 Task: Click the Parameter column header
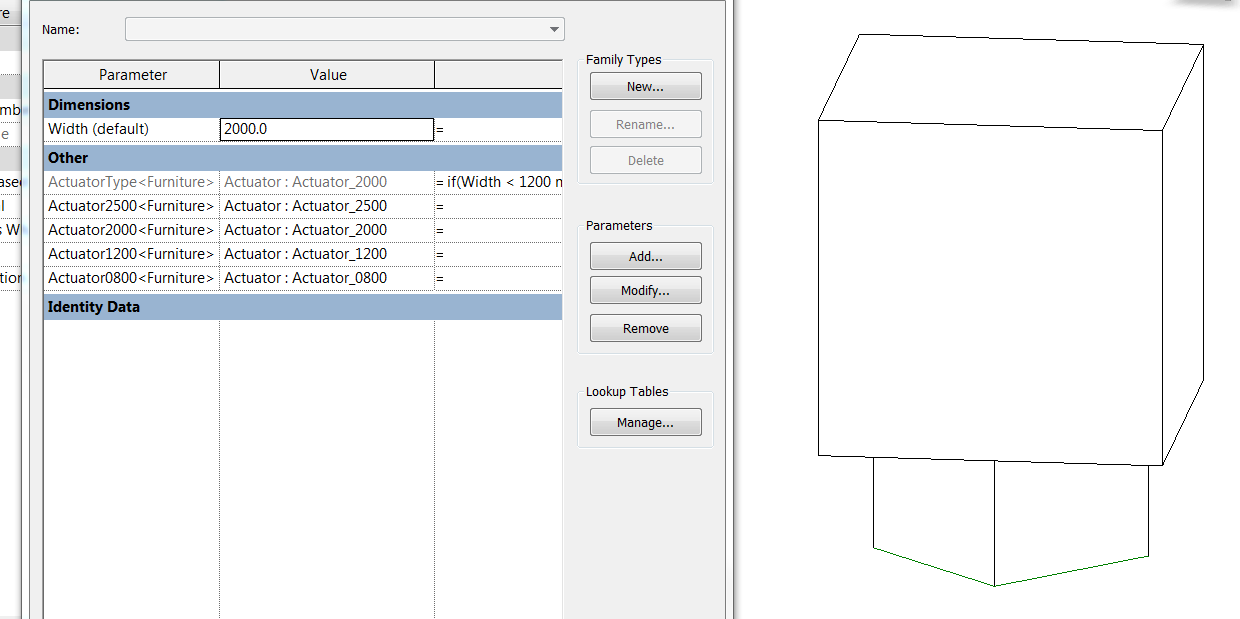131,74
